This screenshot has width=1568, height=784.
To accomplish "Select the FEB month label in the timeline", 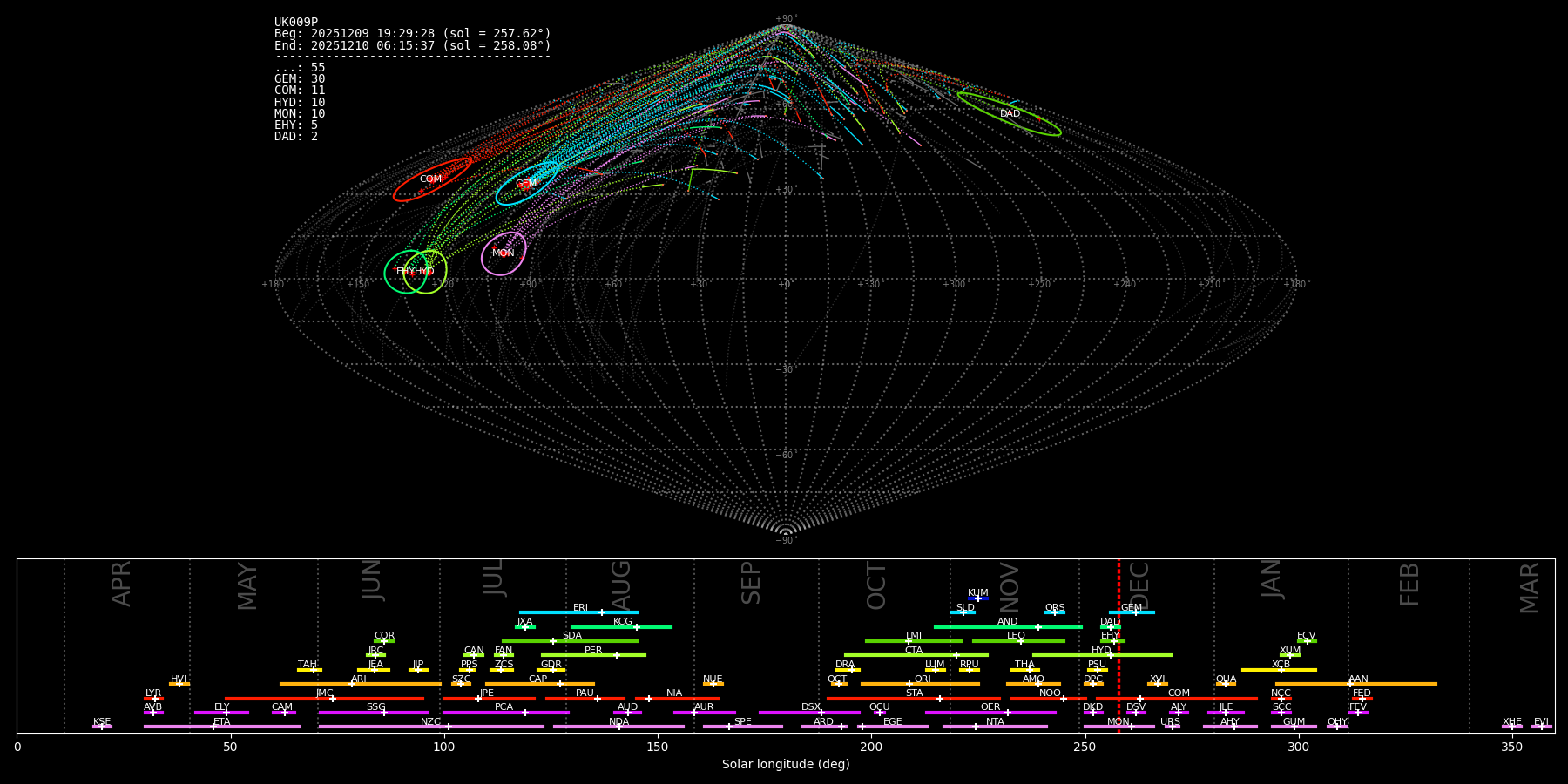I will (x=1409, y=584).
